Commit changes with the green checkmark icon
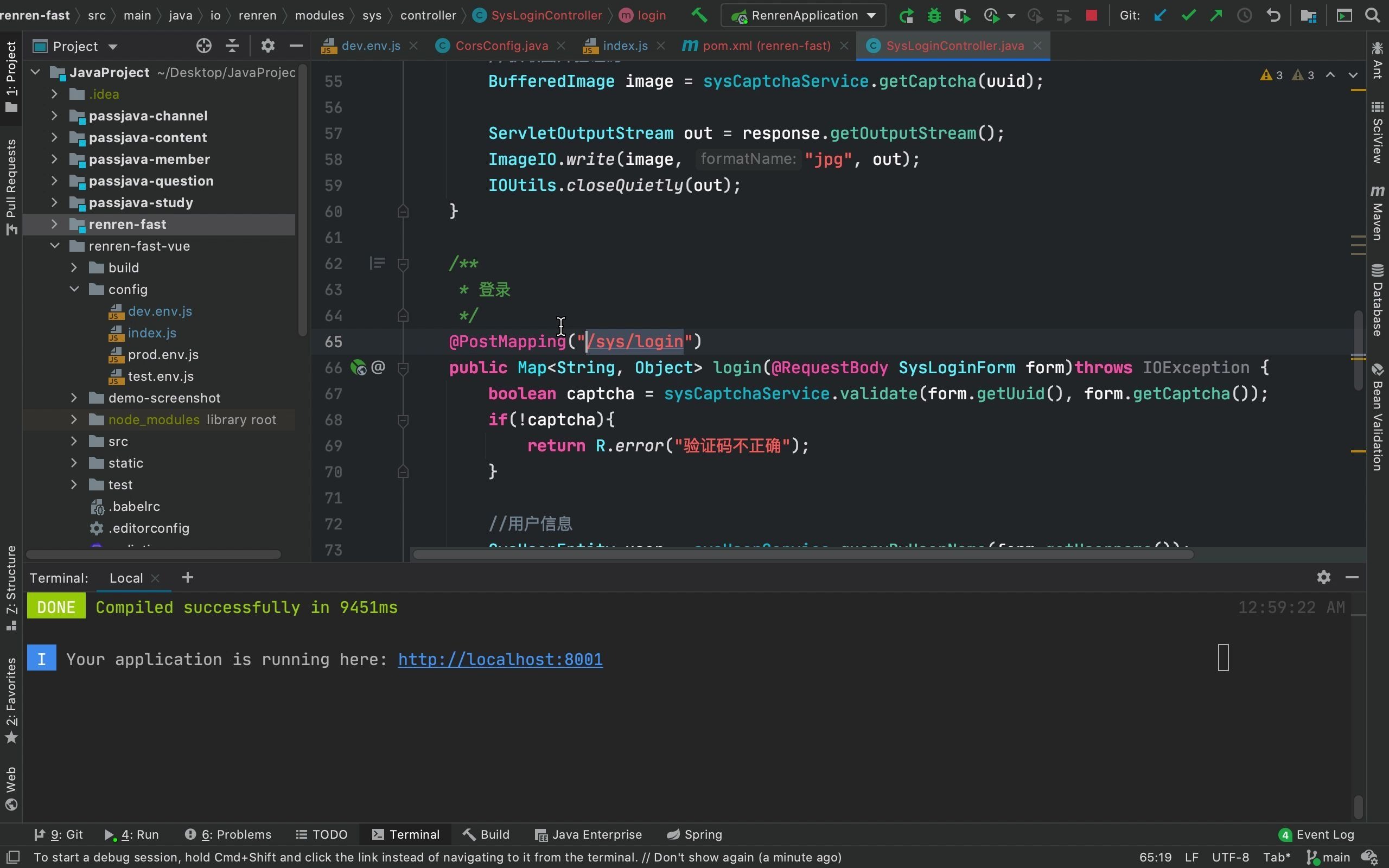The height and width of the screenshot is (868, 1389). point(1188,16)
